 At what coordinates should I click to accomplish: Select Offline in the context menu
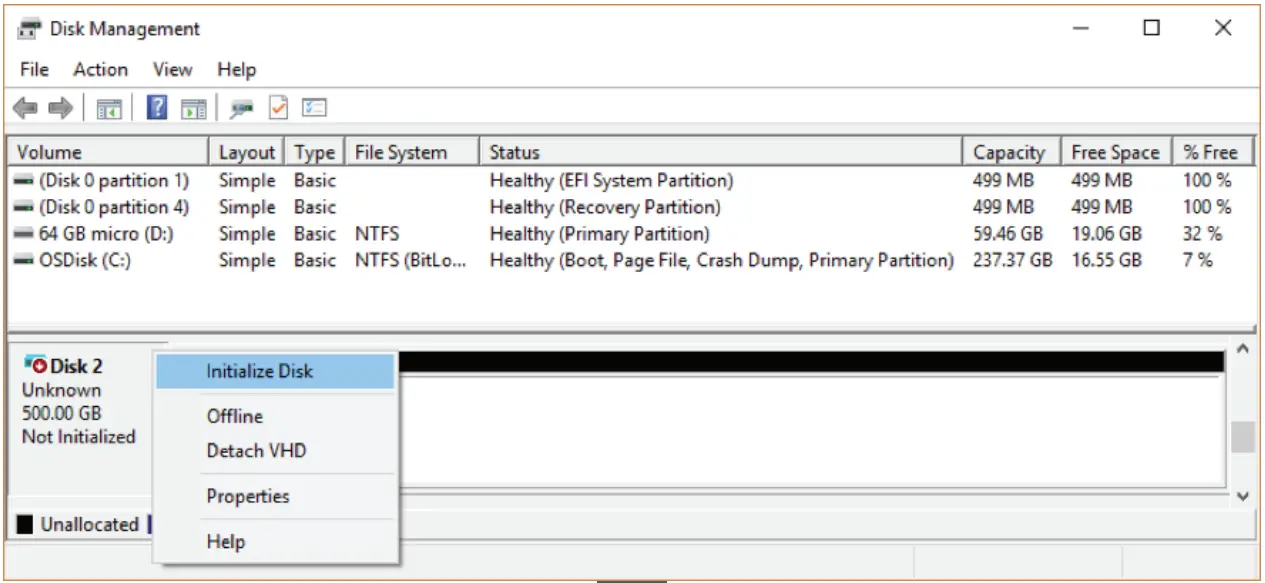tap(233, 416)
